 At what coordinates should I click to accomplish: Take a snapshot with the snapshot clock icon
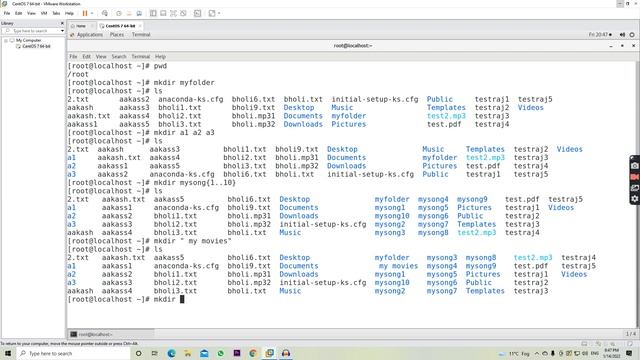pyautogui.click(x=119, y=13)
